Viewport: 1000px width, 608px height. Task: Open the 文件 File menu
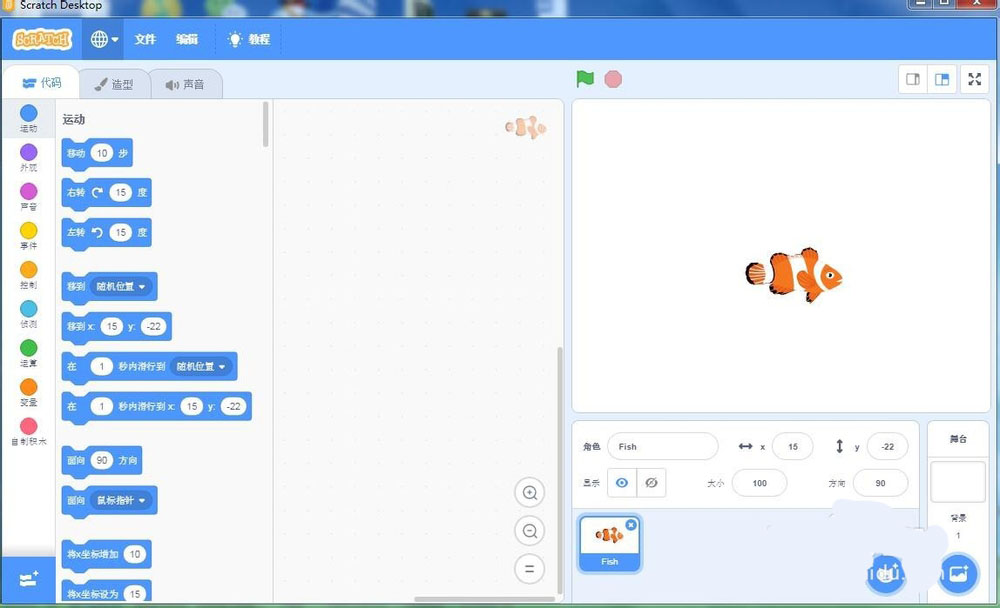click(145, 39)
